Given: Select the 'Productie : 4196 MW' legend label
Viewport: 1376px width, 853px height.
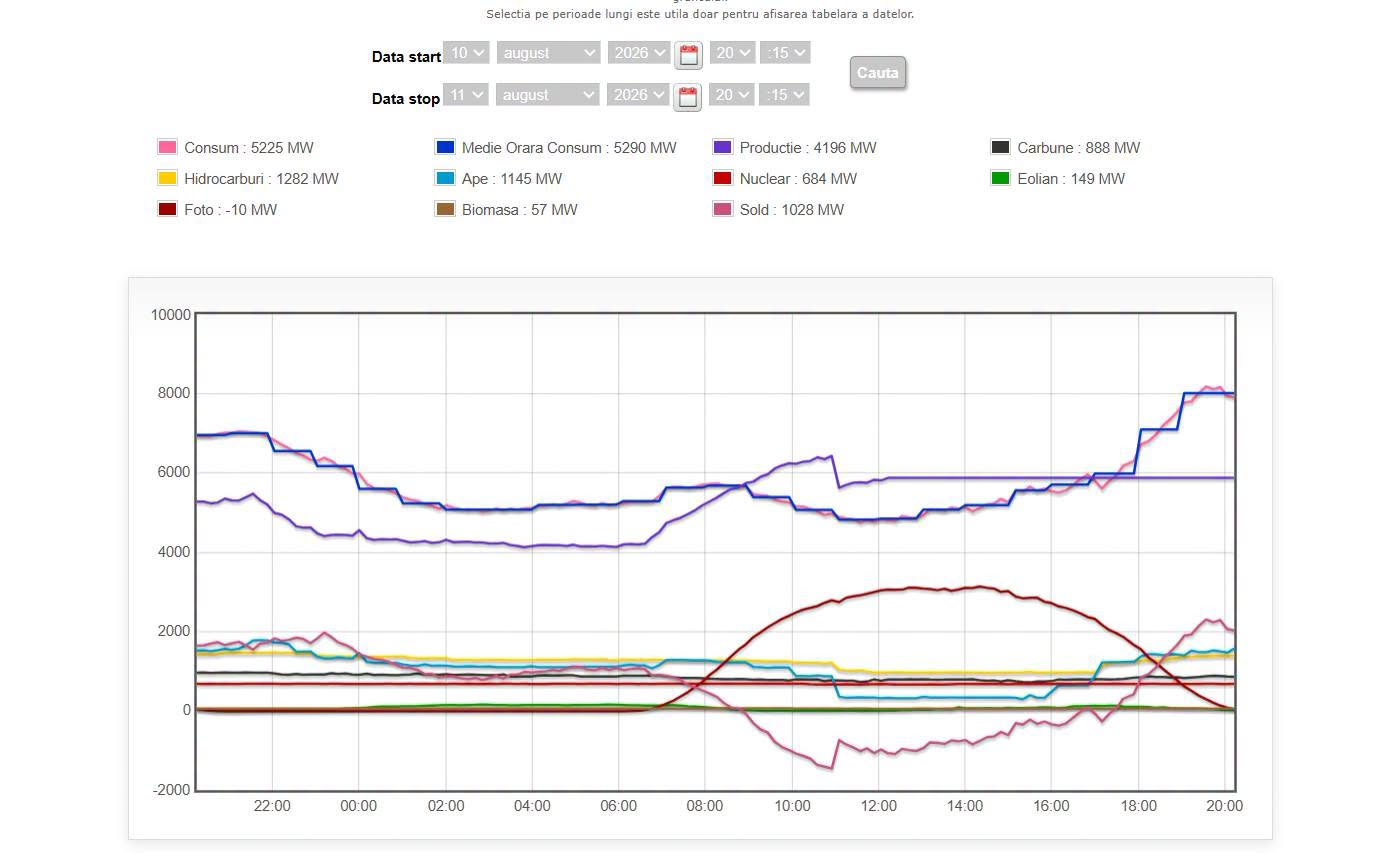Looking at the screenshot, I should tap(808, 148).
